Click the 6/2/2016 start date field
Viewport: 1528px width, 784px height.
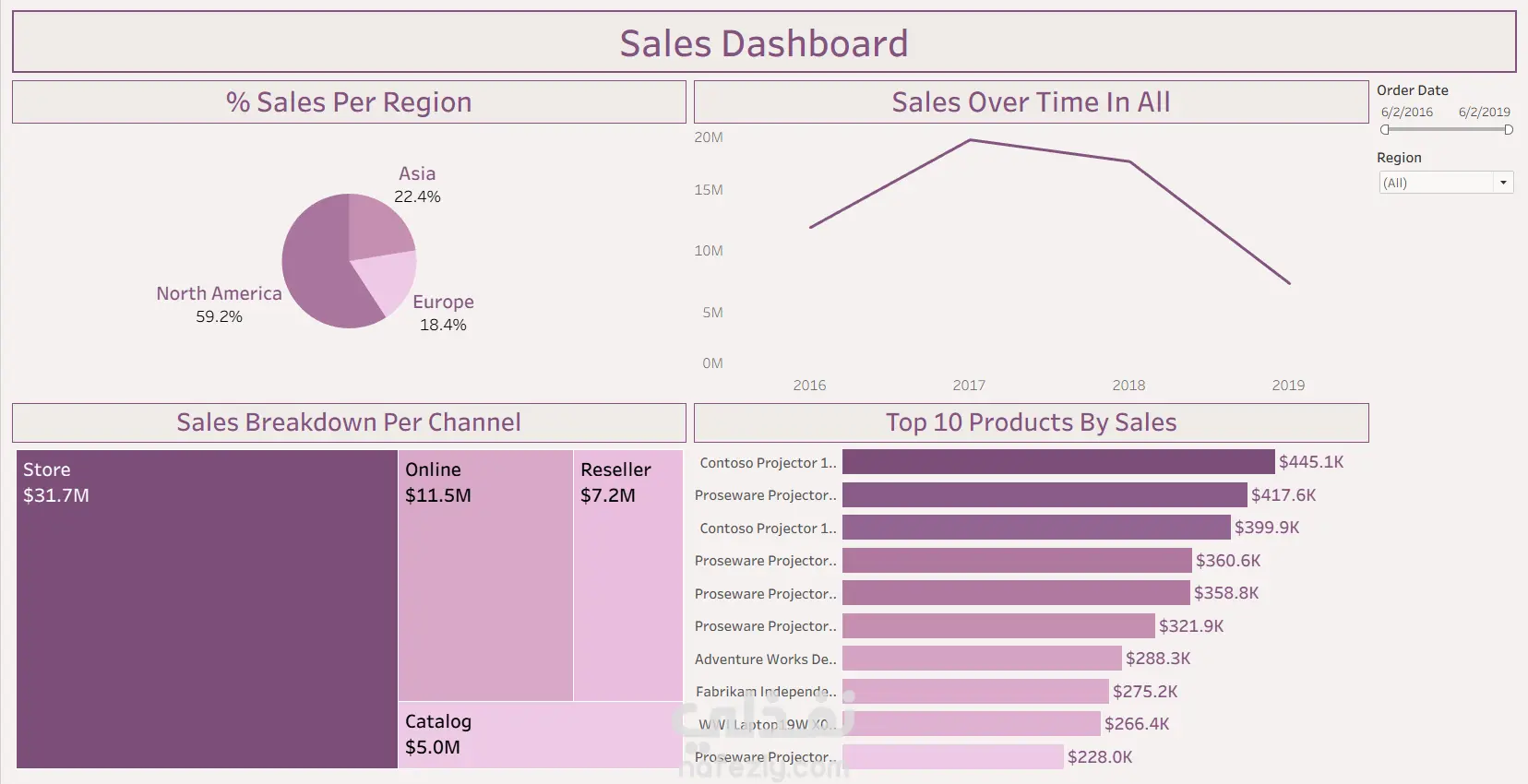tap(1406, 113)
